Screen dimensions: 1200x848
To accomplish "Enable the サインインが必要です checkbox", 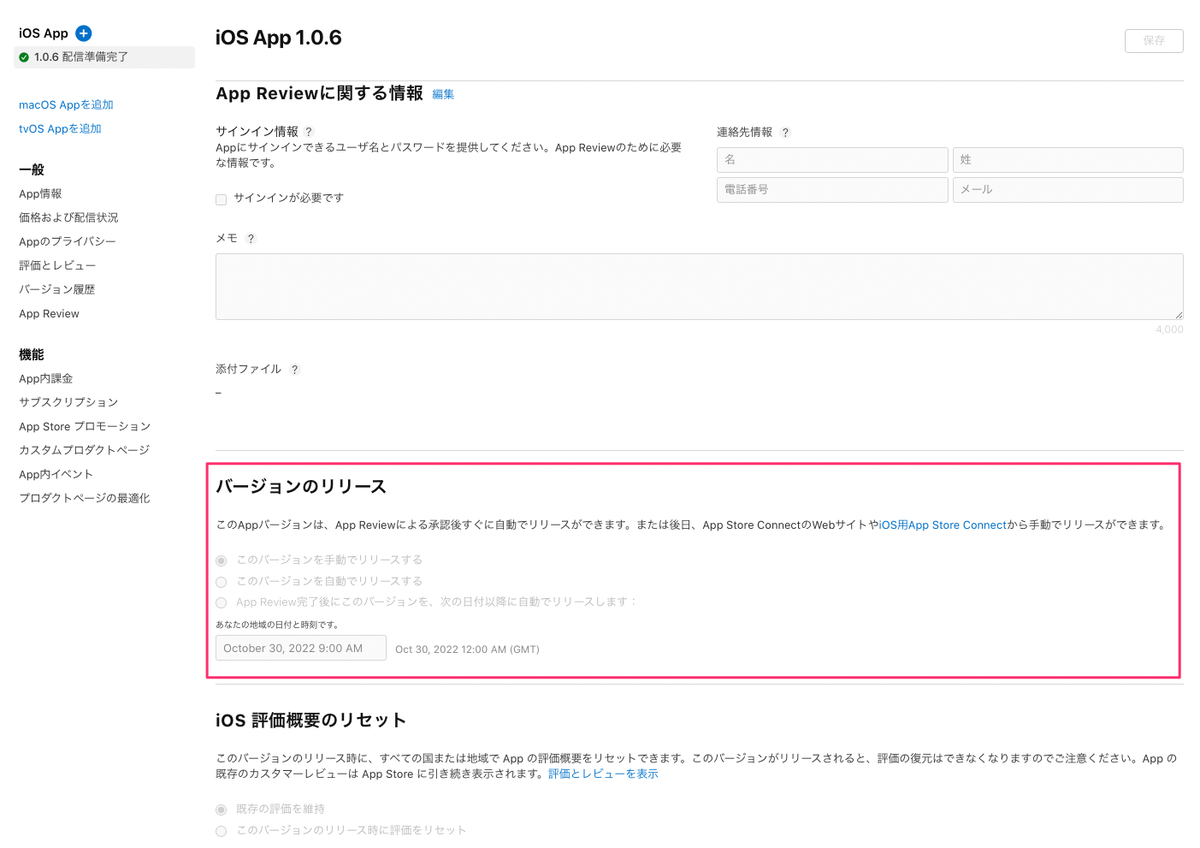I will 221,199.
